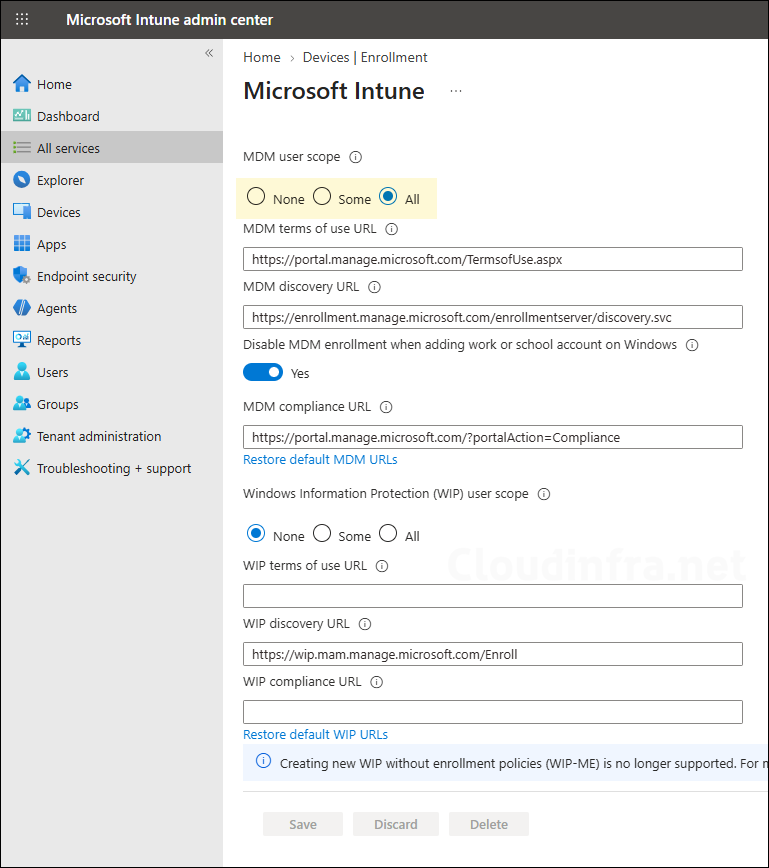This screenshot has width=769, height=868.
Task: Select None for WIP user scope
Action: click(256, 534)
